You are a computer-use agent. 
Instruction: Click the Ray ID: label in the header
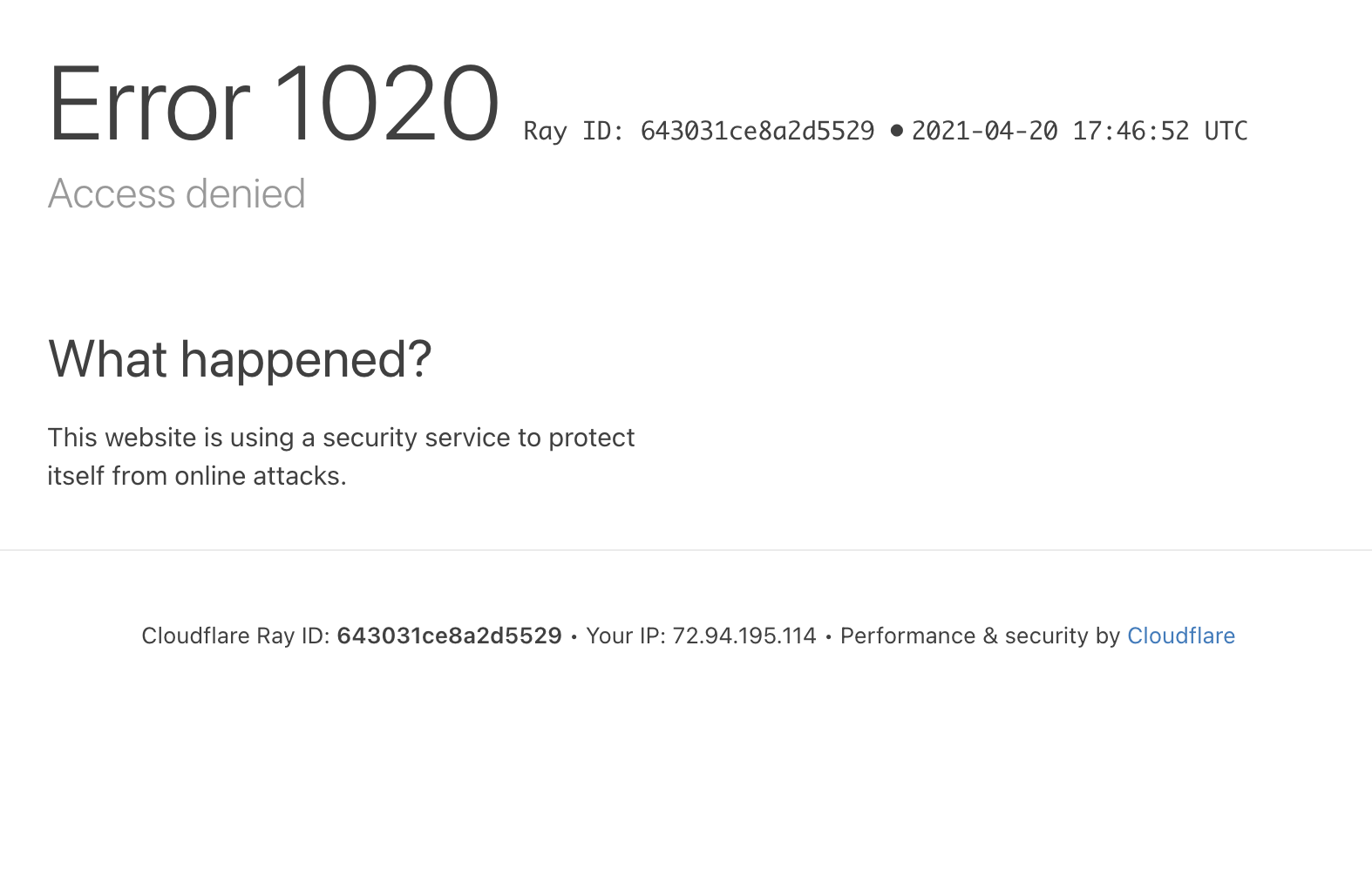(x=574, y=132)
